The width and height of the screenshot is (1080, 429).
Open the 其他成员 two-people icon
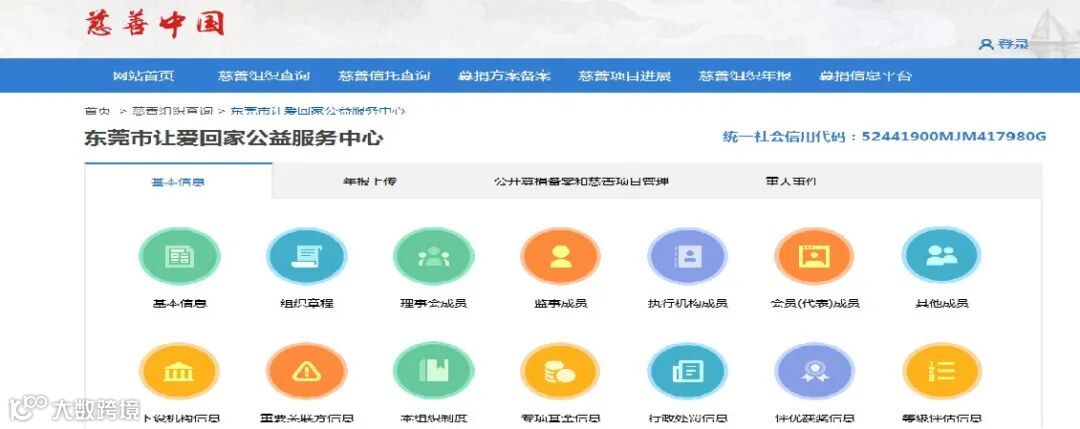[x=942, y=256]
